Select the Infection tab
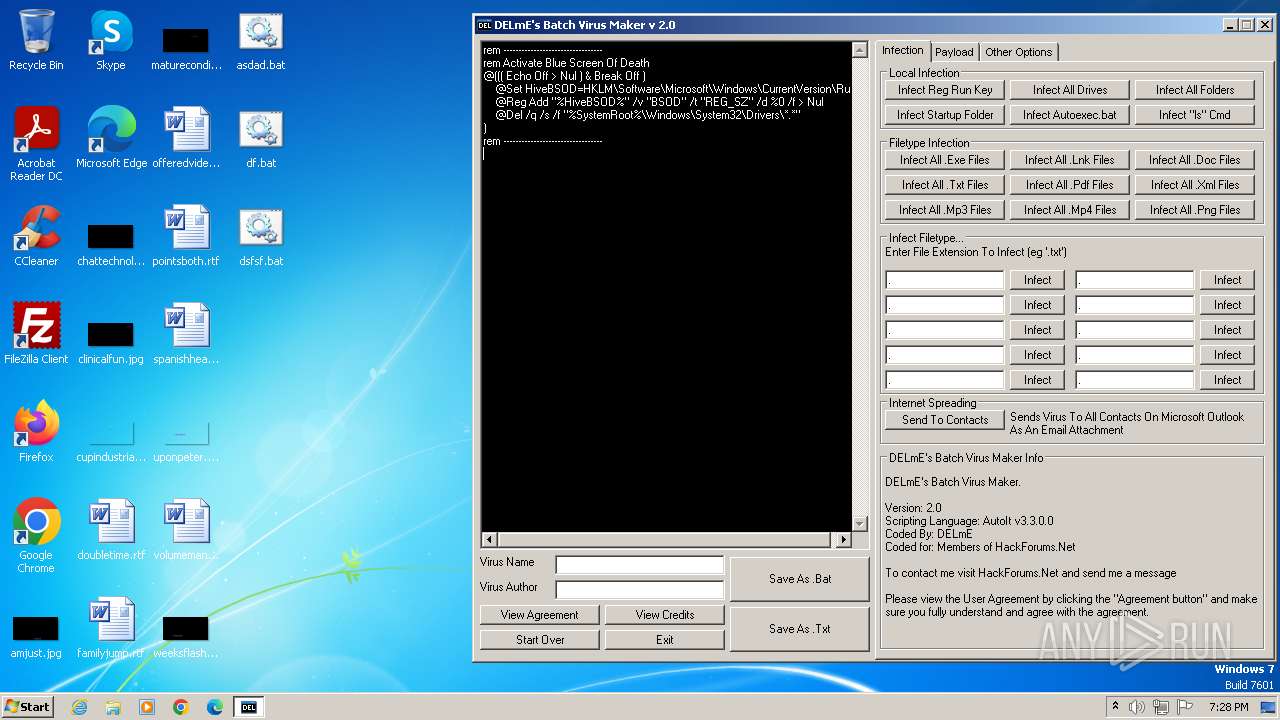Viewport: 1280px width, 720px height. pos(903,50)
